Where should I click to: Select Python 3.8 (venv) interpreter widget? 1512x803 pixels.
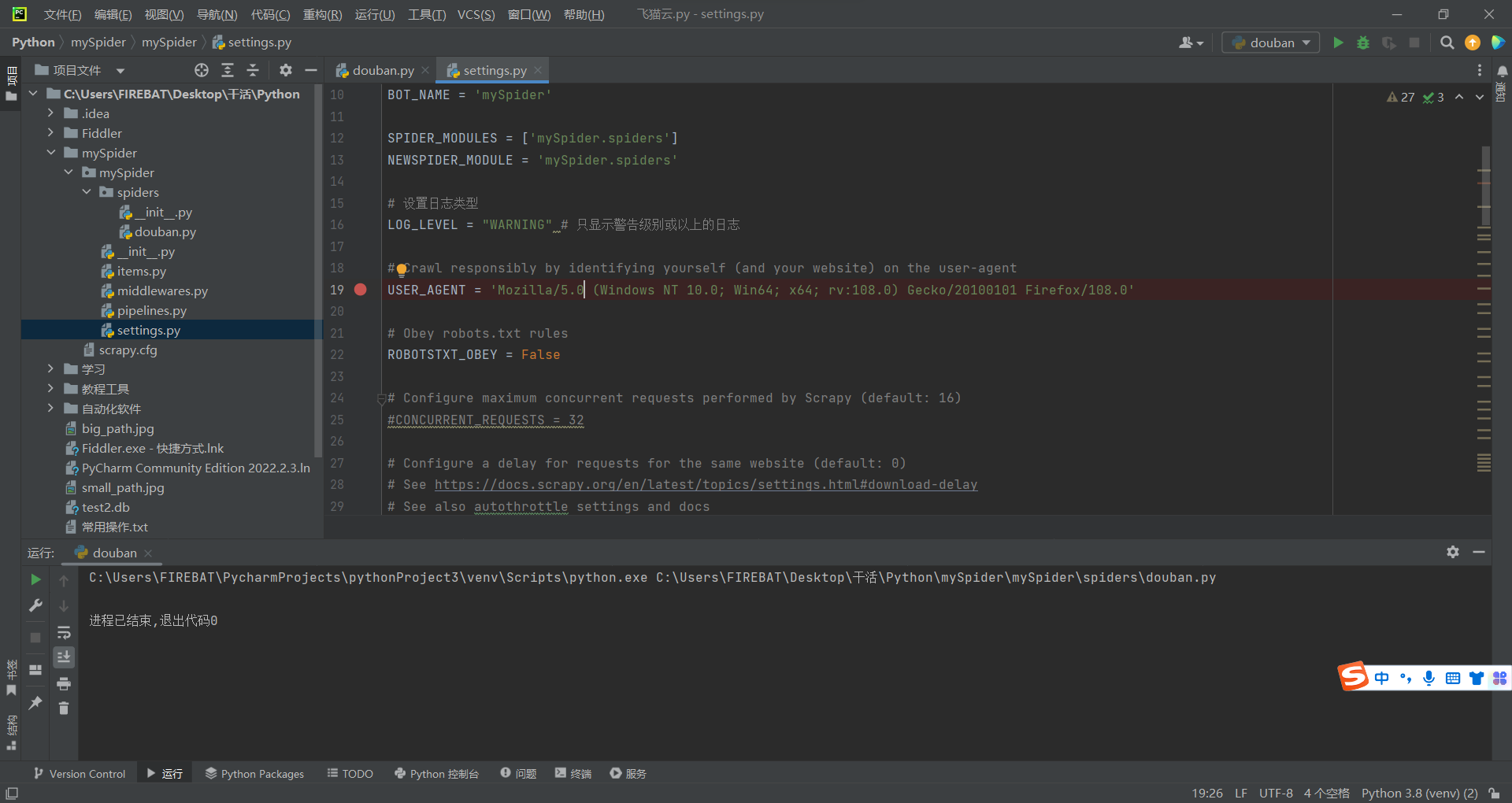(x=1419, y=793)
